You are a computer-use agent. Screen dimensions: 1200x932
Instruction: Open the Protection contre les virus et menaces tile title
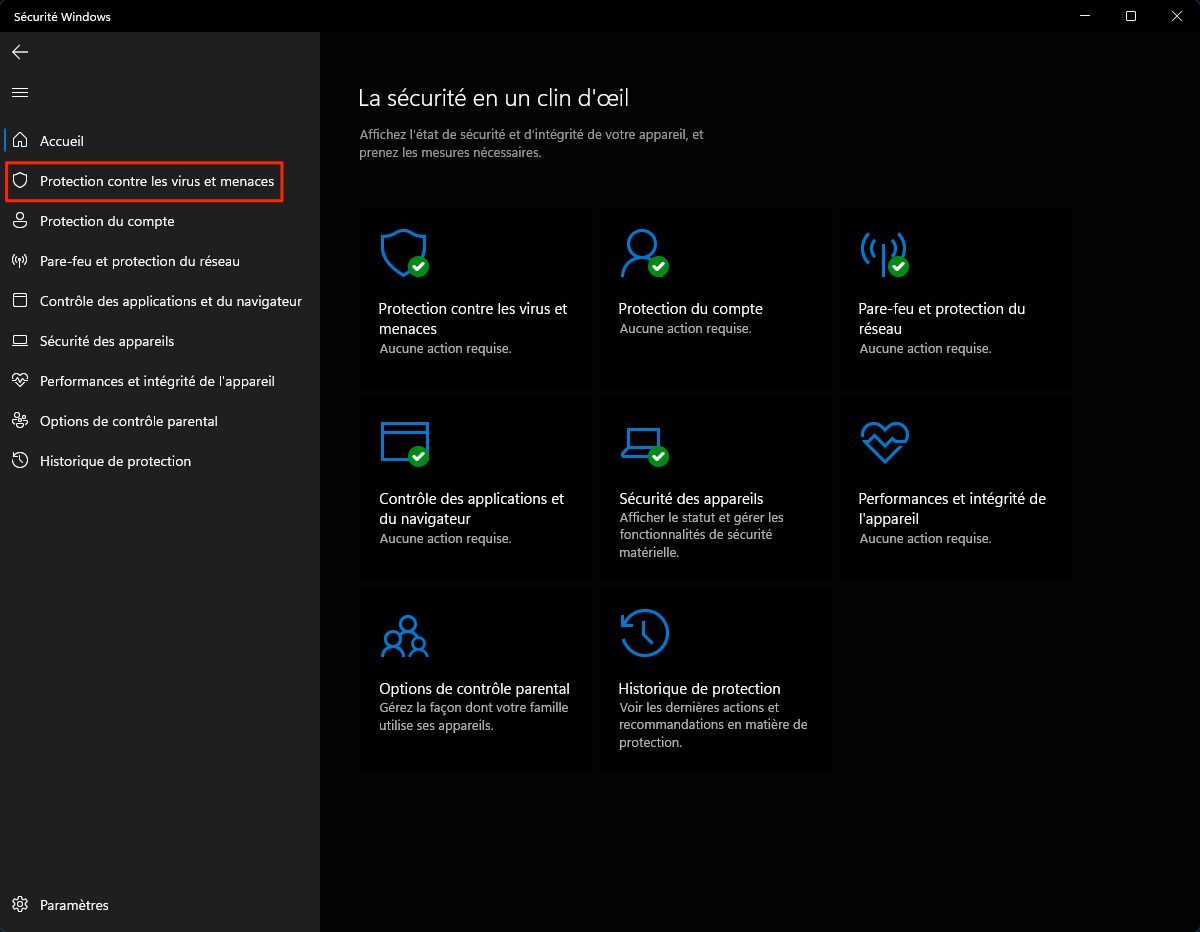(473, 318)
